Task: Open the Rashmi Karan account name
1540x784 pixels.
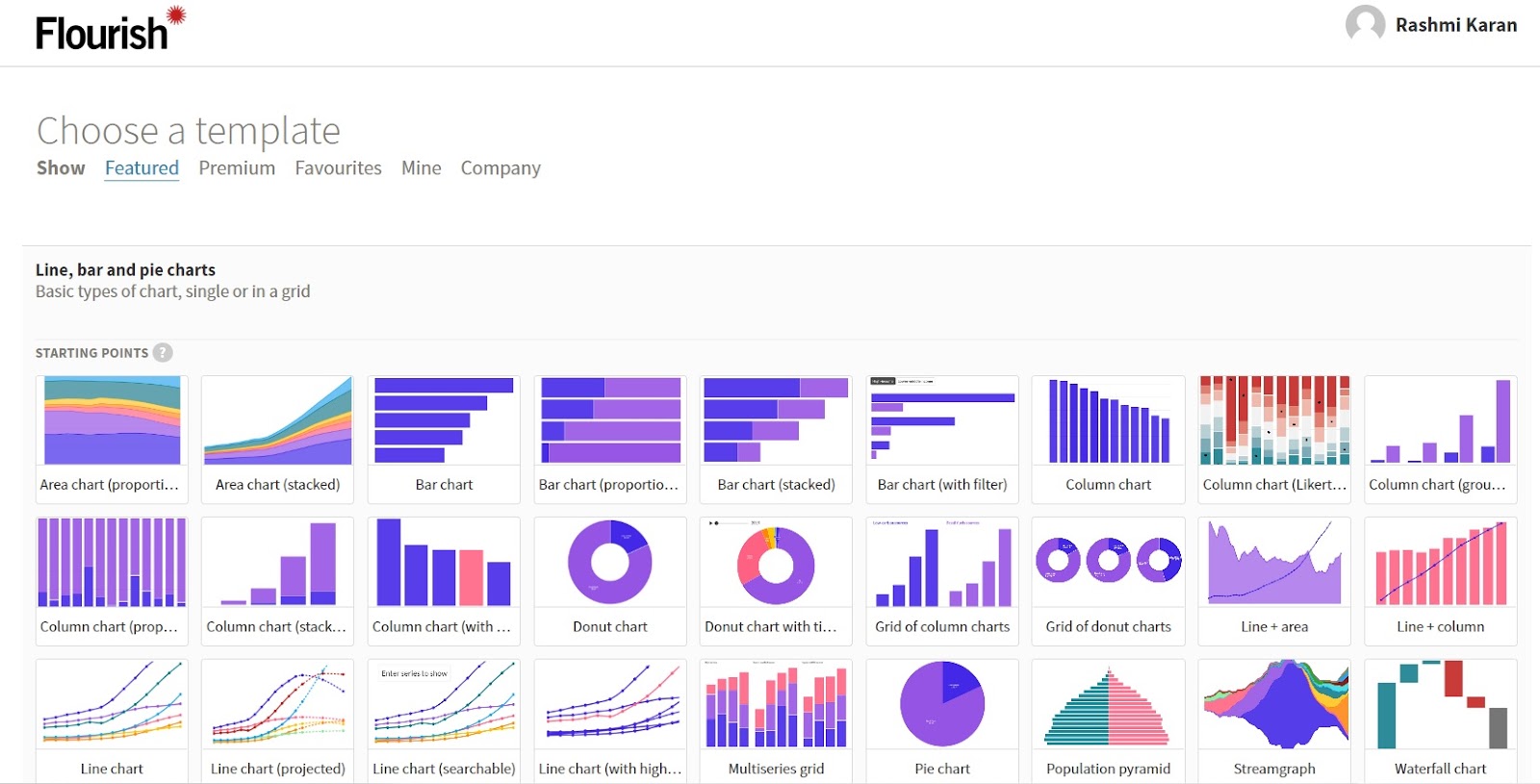Action: click(x=1456, y=25)
